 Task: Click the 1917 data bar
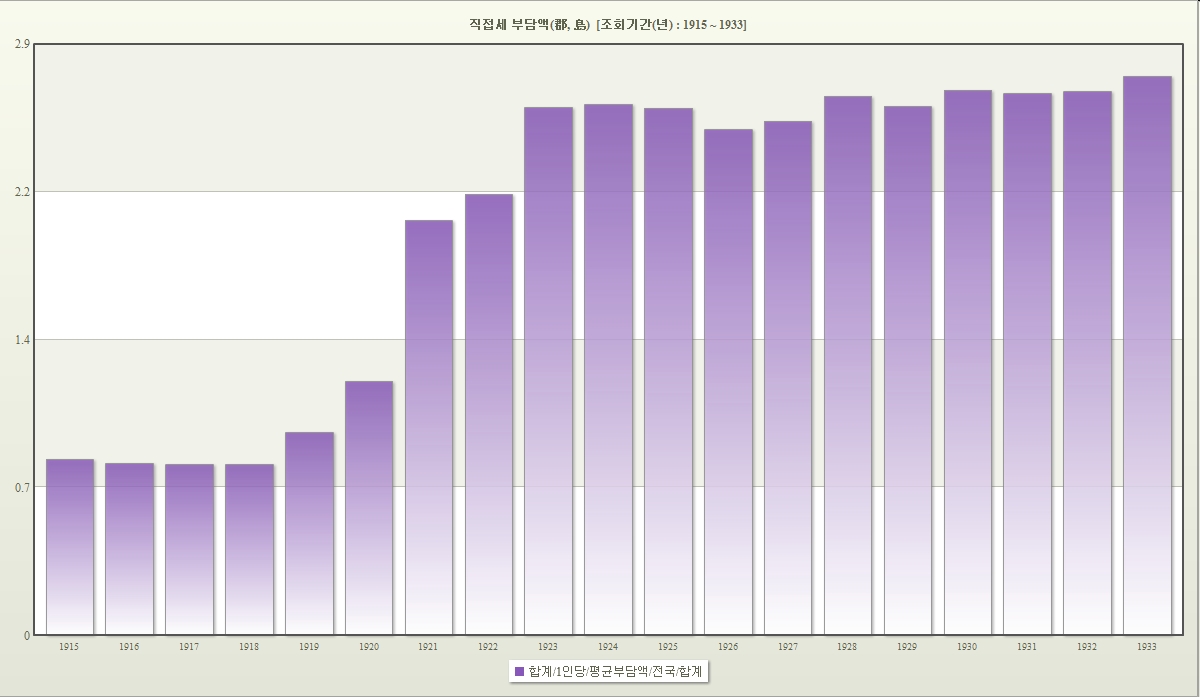[x=189, y=549]
